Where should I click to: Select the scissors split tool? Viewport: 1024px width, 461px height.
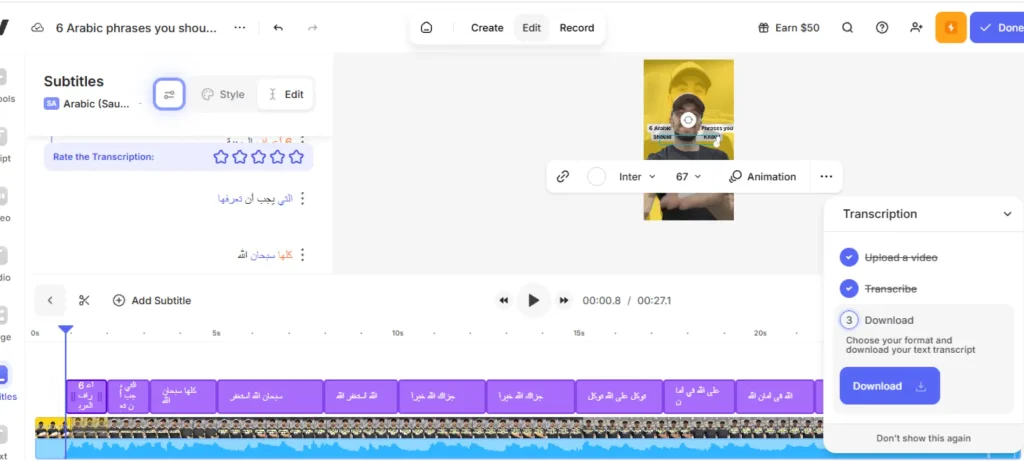(84, 300)
